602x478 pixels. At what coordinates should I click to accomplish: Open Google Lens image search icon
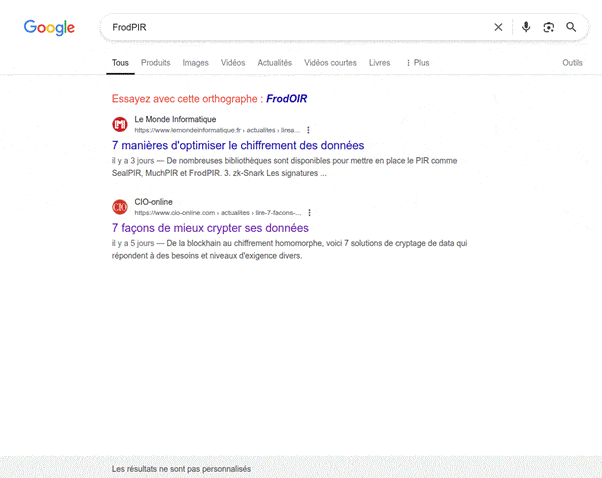(548, 27)
